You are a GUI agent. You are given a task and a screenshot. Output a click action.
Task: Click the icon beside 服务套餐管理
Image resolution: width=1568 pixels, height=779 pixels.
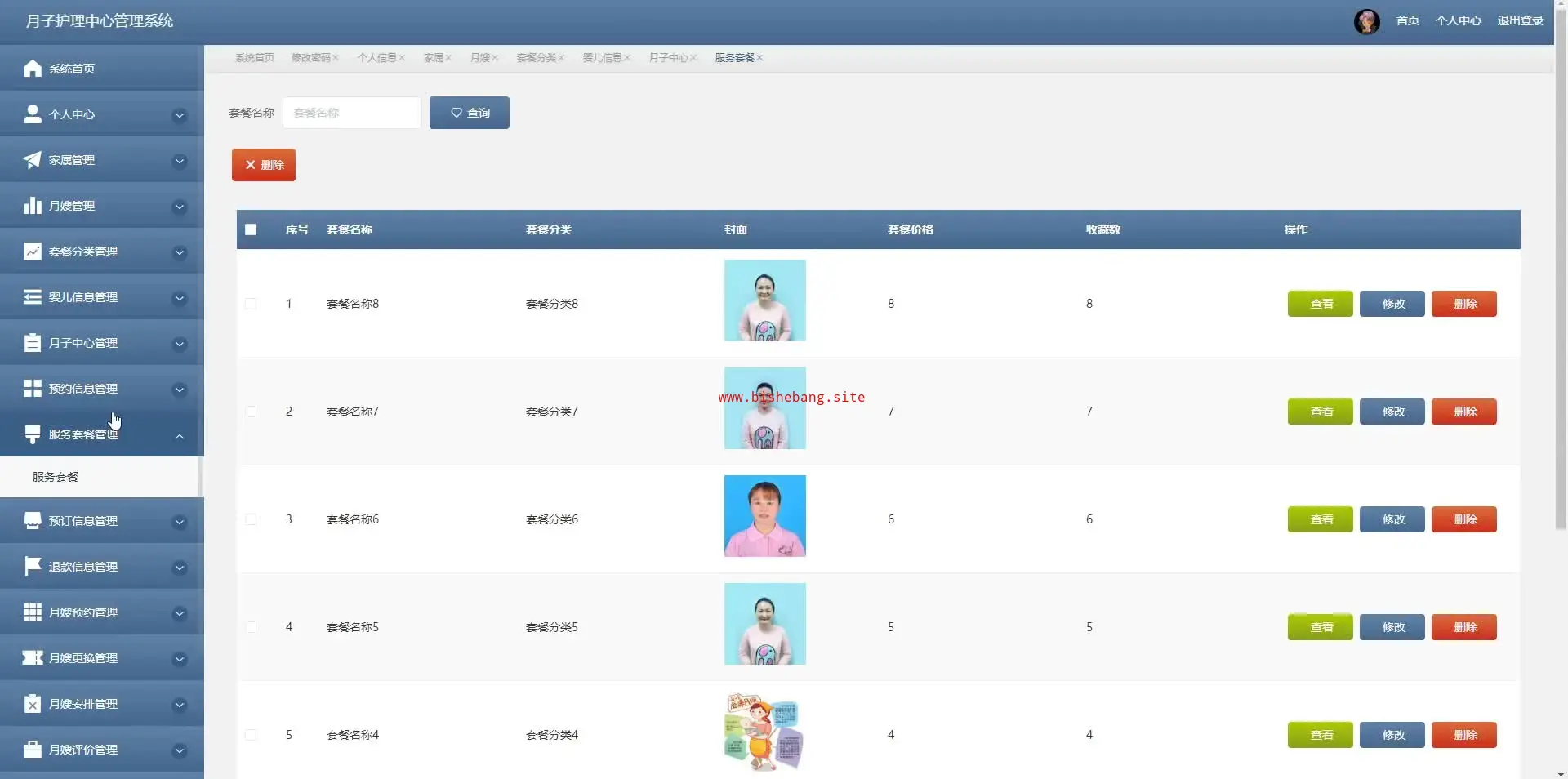pyautogui.click(x=33, y=434)
